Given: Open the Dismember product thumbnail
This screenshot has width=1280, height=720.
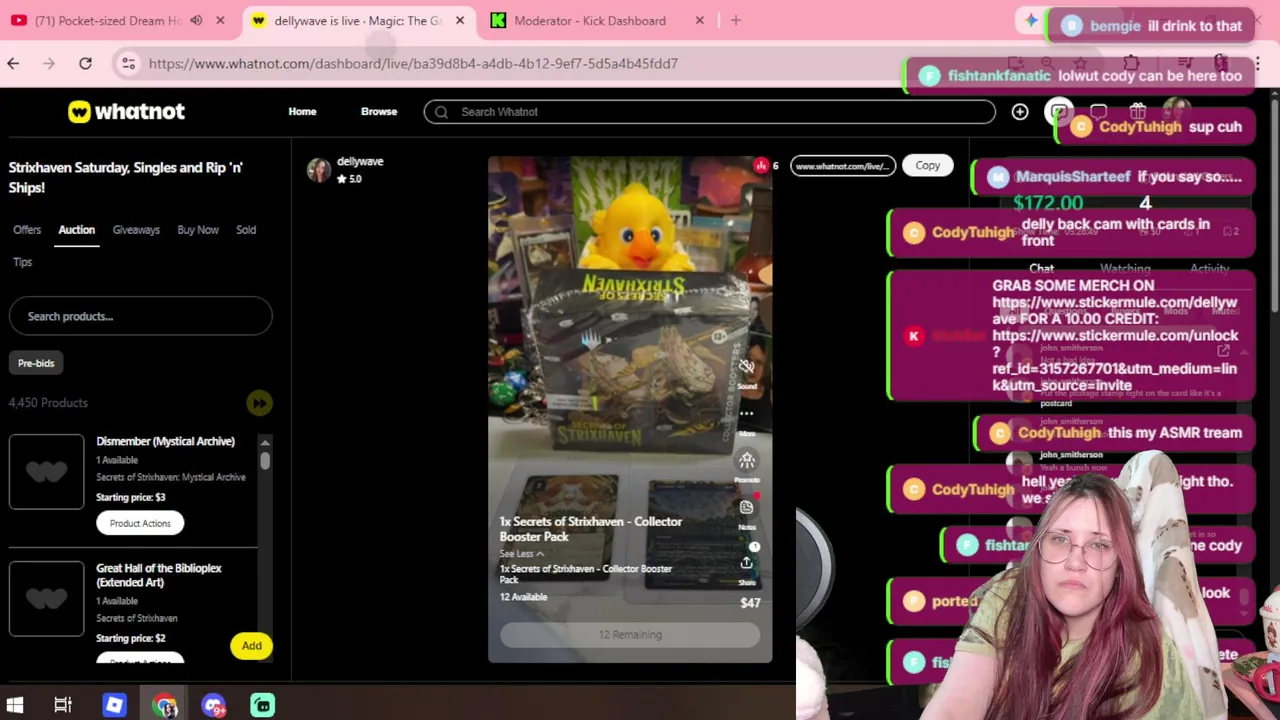Looking at the screenshot, I should (46, 472).
